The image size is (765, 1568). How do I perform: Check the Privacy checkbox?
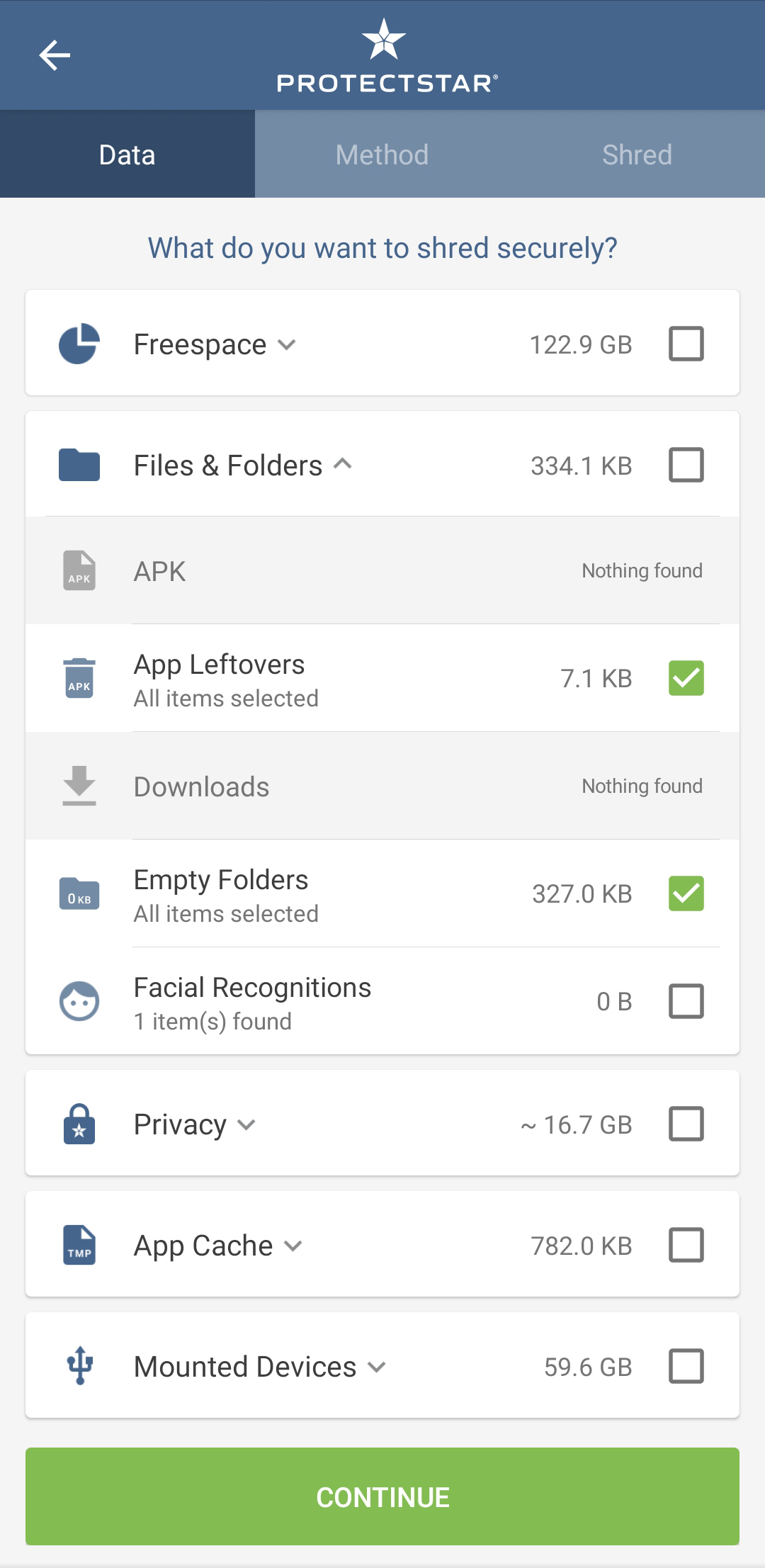coord(686,1124)
